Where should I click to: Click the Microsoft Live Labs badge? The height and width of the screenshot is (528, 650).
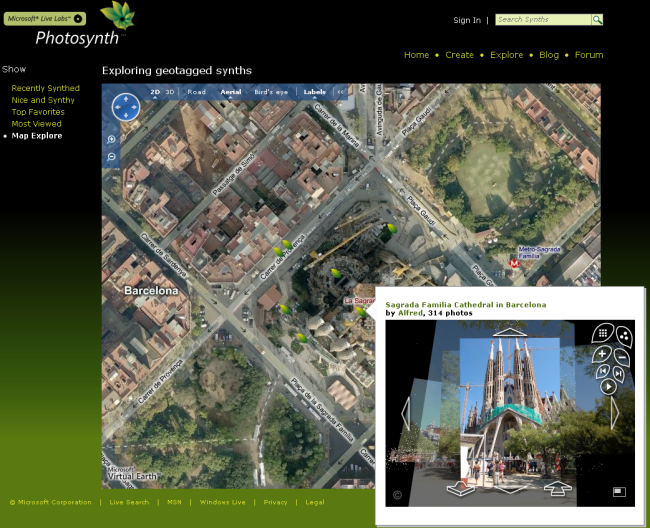tap(45, 19)
